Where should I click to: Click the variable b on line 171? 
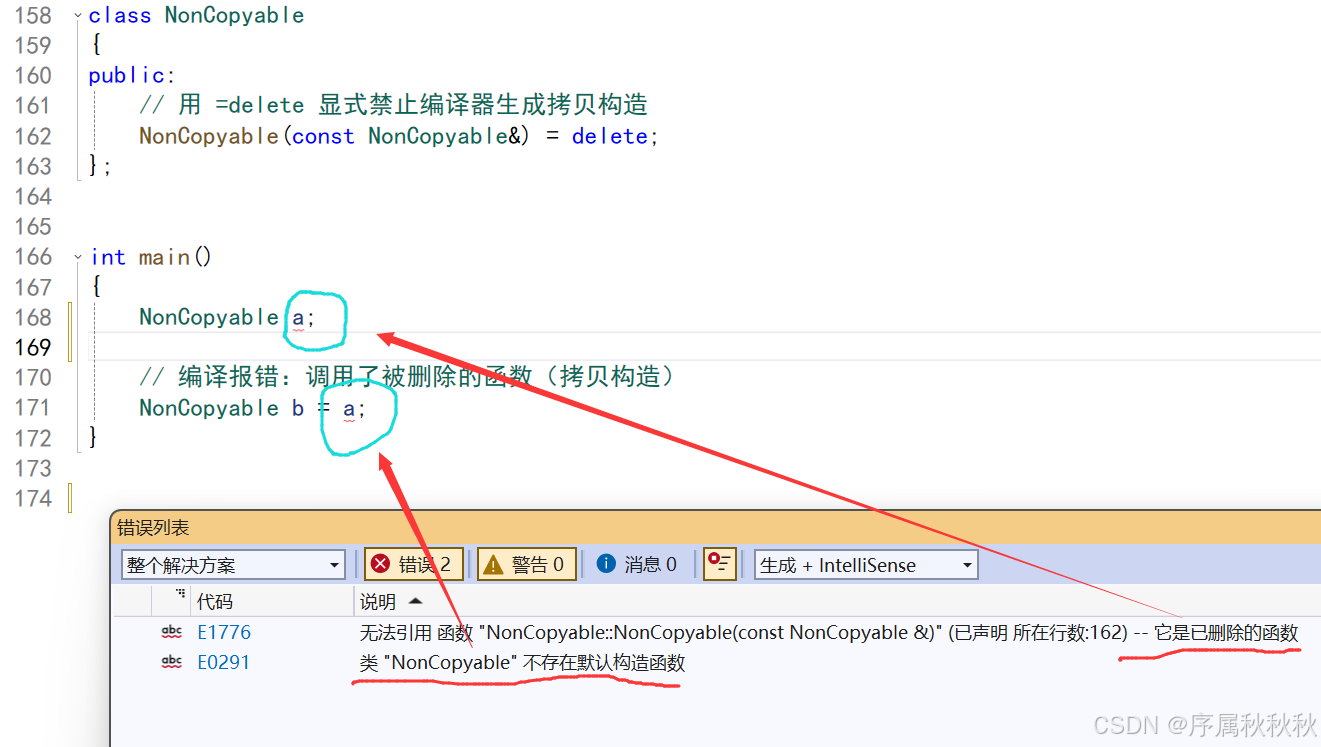point(298,408)
